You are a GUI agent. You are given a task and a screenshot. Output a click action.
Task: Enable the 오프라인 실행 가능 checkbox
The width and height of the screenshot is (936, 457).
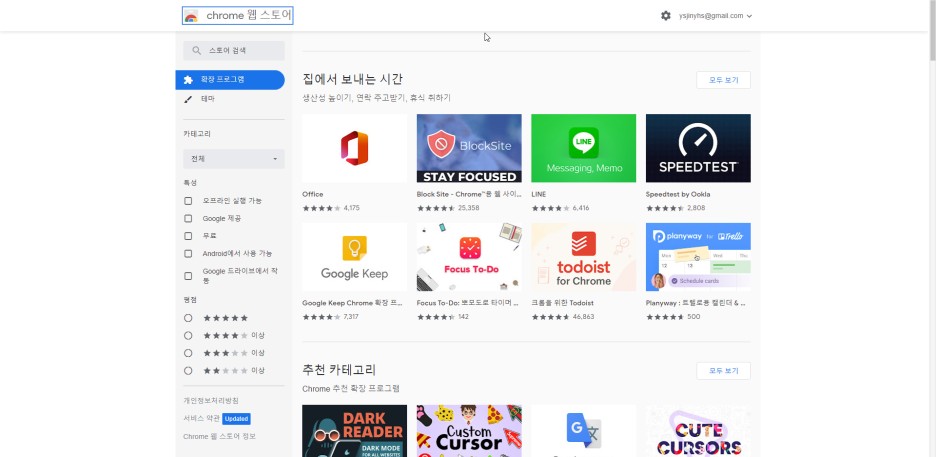188,201
